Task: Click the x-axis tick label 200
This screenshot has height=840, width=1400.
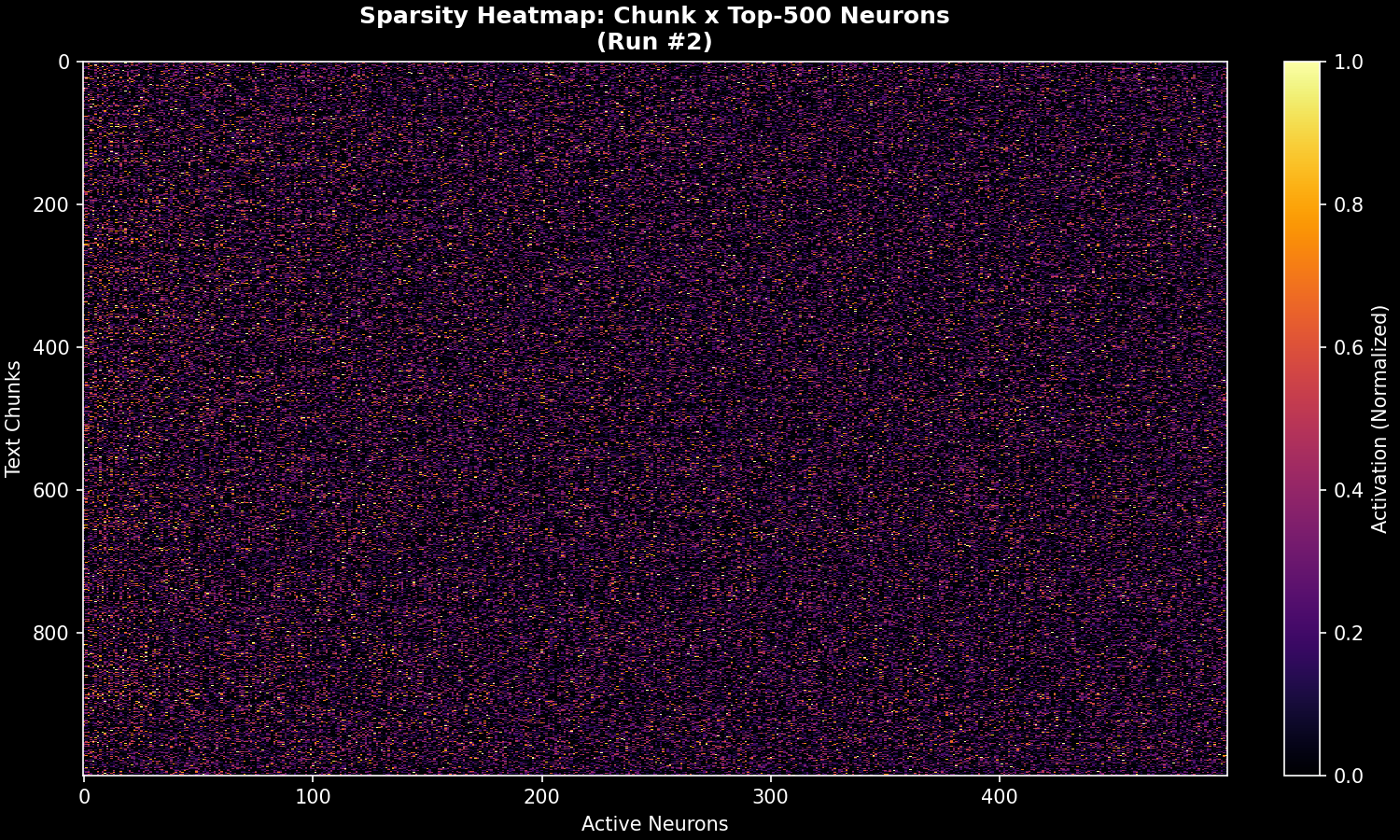Action: point(541,798)
